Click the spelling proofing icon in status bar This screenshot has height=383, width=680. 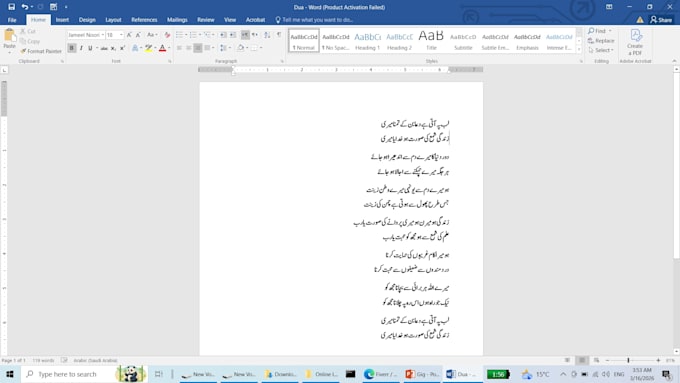point(64,360)
